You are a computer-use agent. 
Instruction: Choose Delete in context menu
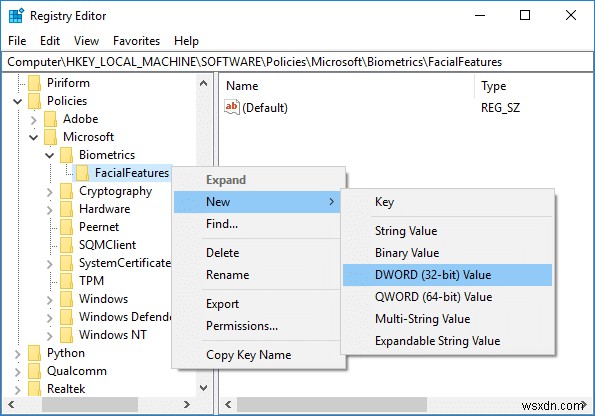(257, 253)
